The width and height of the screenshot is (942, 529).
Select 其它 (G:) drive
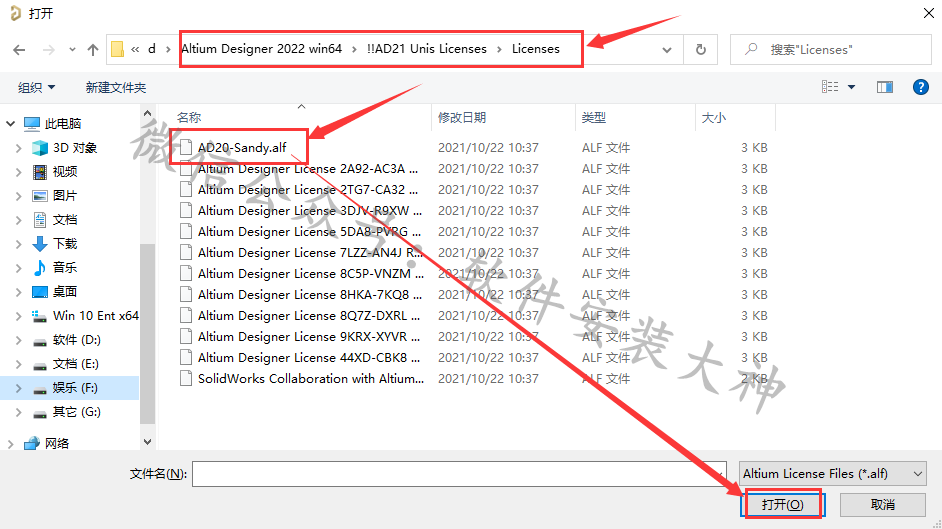[x=76, y=412]
